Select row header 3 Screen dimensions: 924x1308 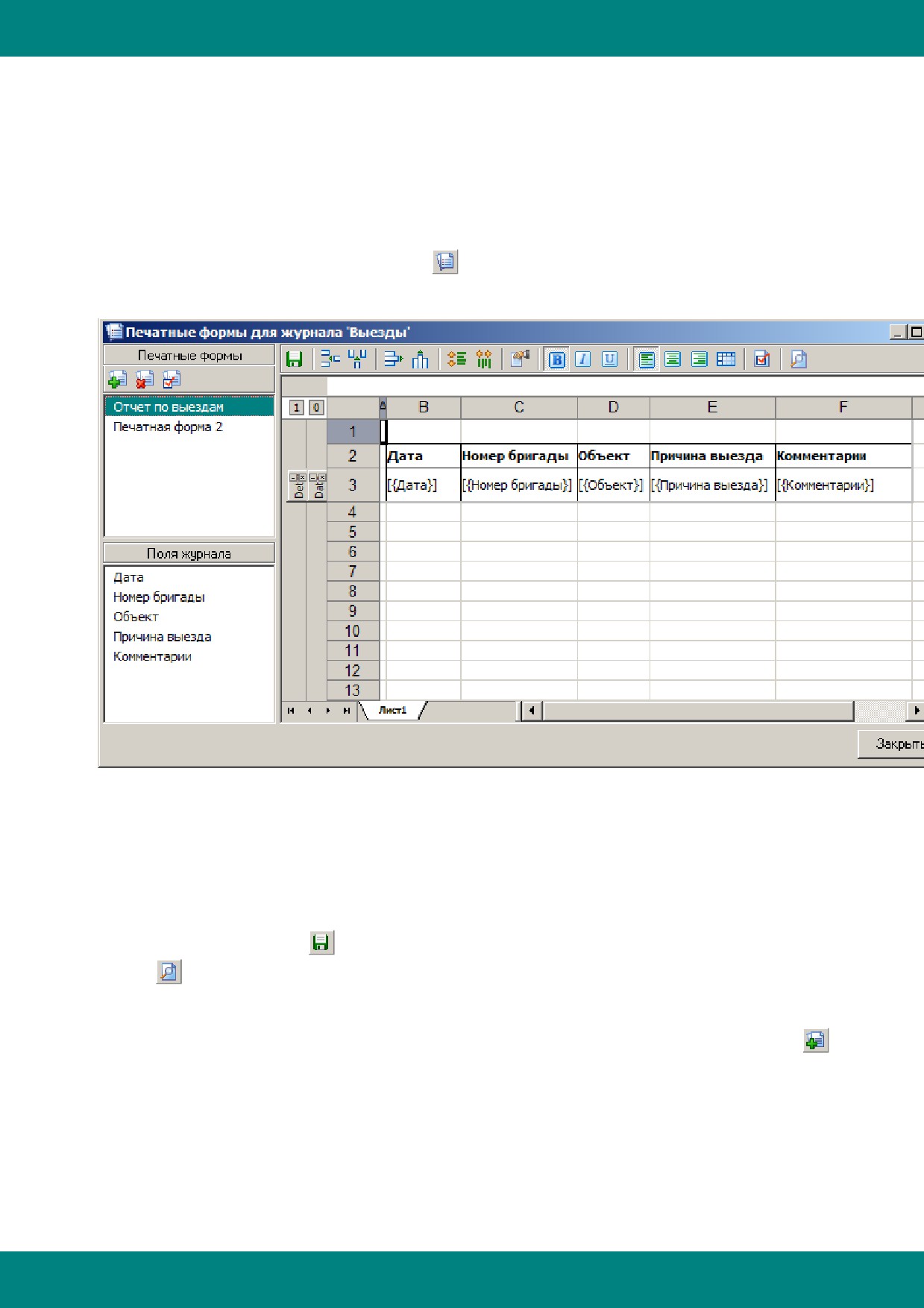353,485
